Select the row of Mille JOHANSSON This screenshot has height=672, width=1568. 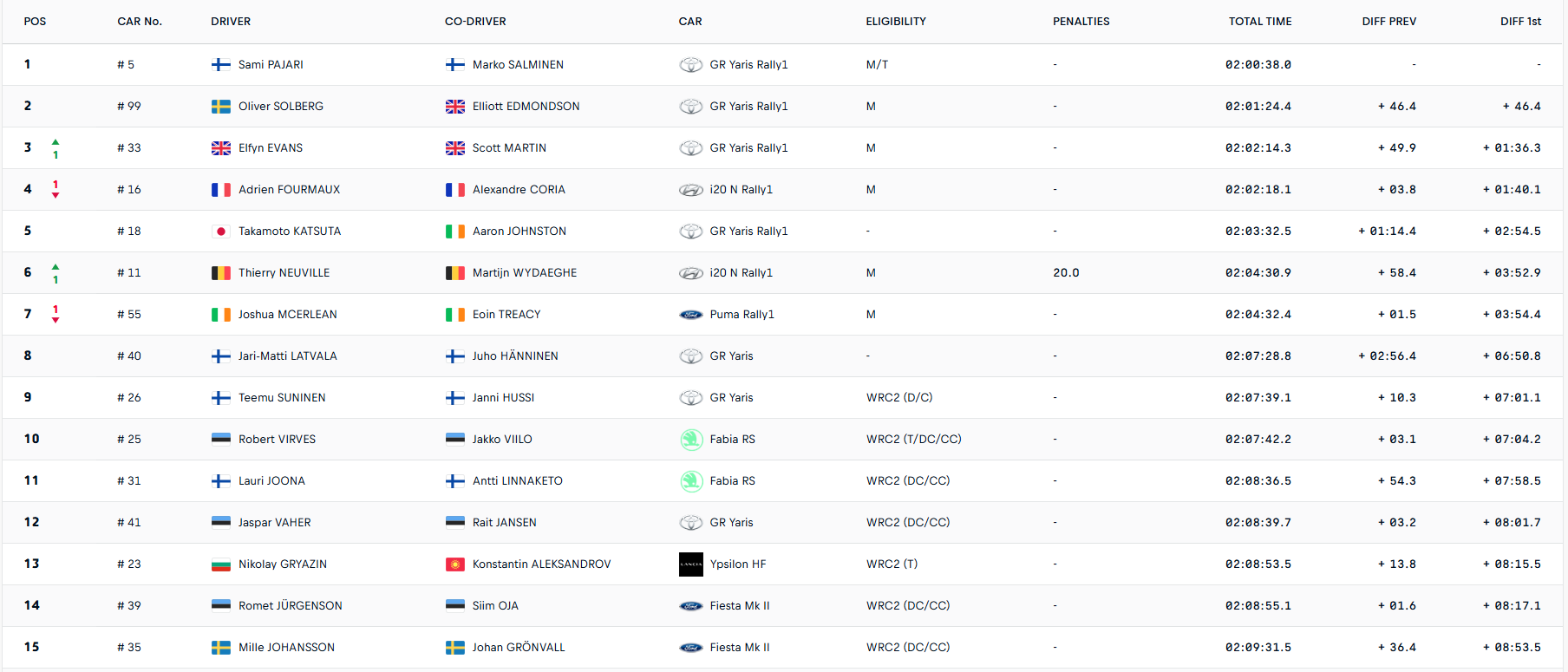782,647
